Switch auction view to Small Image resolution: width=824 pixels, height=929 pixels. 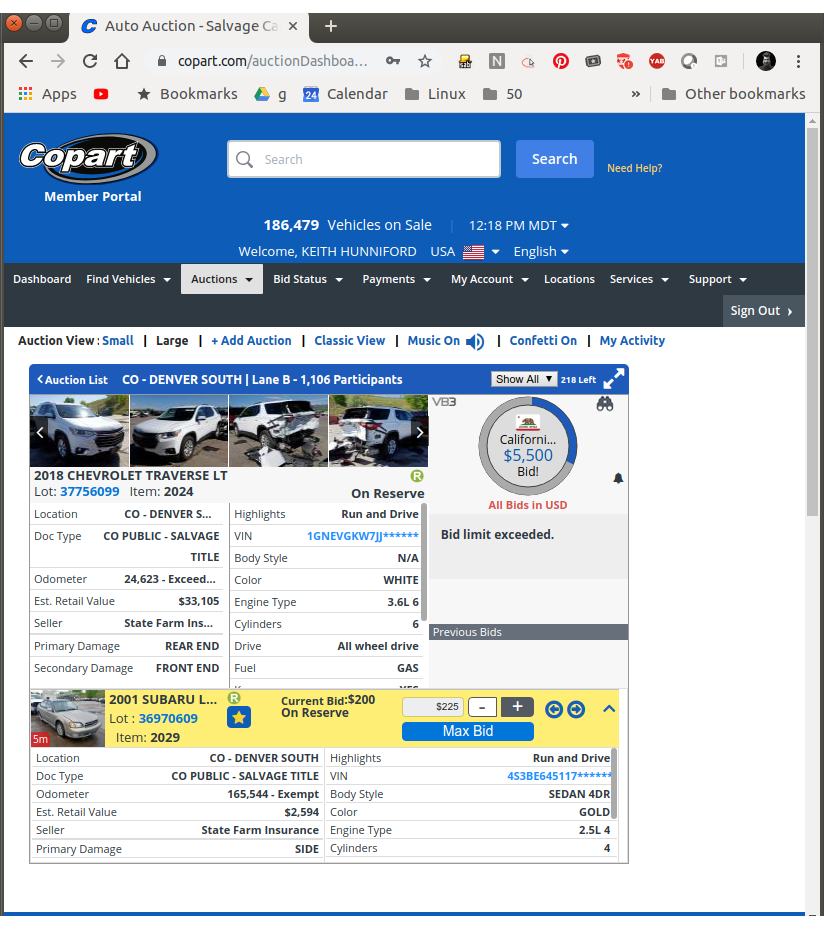[118, 341]
